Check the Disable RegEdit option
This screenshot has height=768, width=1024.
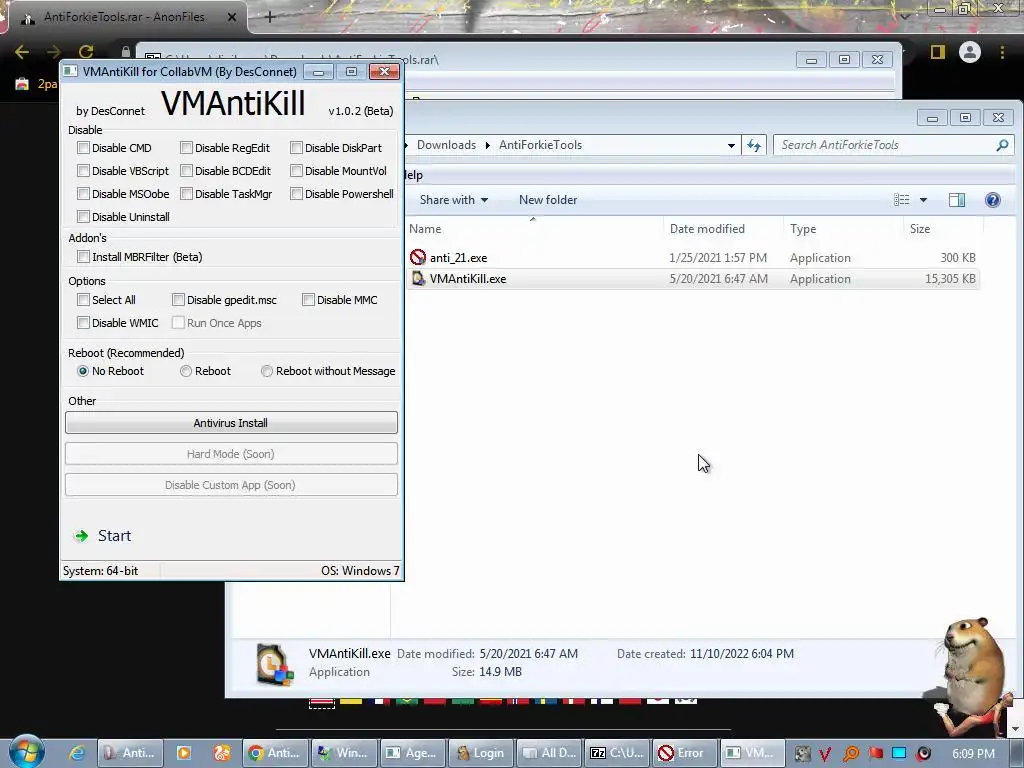click(186, 148)
